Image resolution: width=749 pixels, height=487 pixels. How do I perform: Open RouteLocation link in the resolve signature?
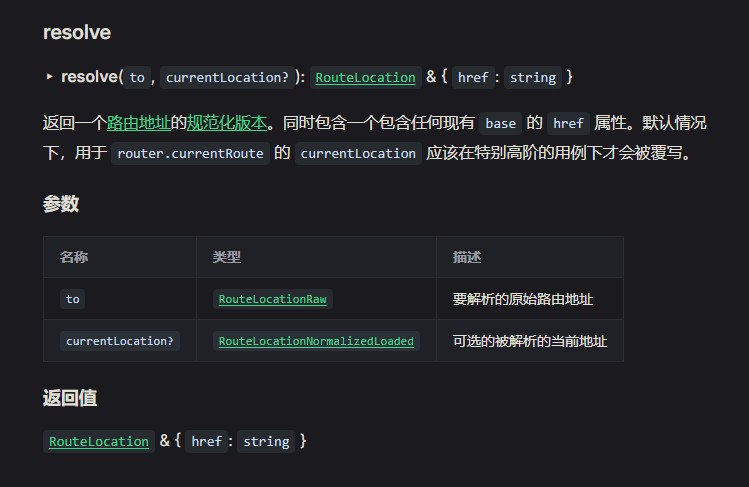pyautogui.click(x=365, y=77)
